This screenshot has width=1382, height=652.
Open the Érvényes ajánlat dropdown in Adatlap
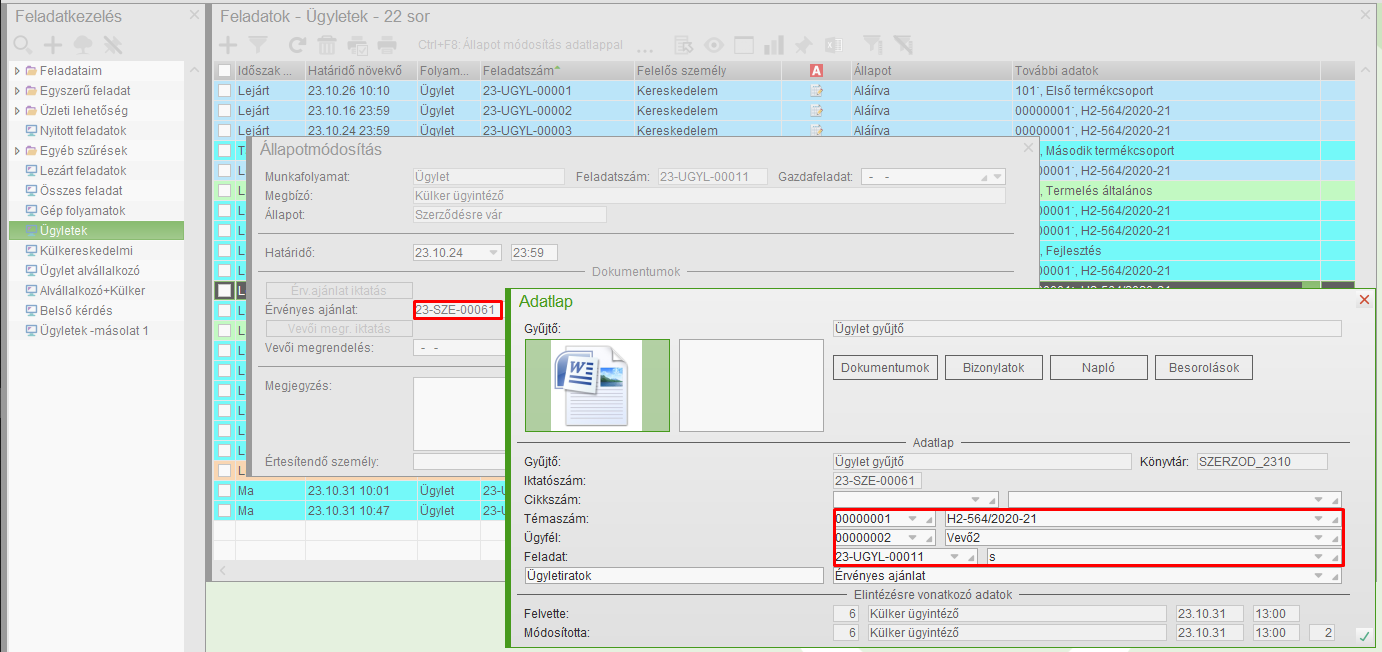pos(1319,576)
